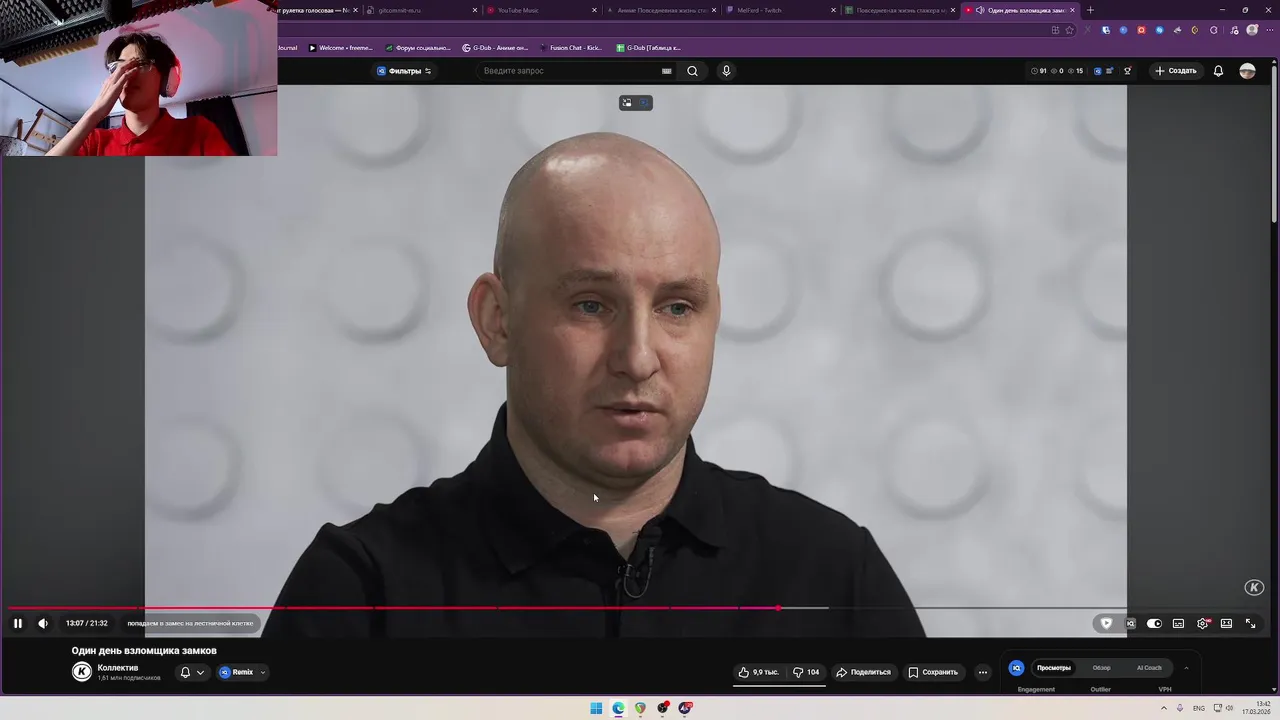The height and width of the screenshot is (720, 1280).
Task: Click the chapter title 'попадаем в замес' label
Action: click(x=190, y=623)
